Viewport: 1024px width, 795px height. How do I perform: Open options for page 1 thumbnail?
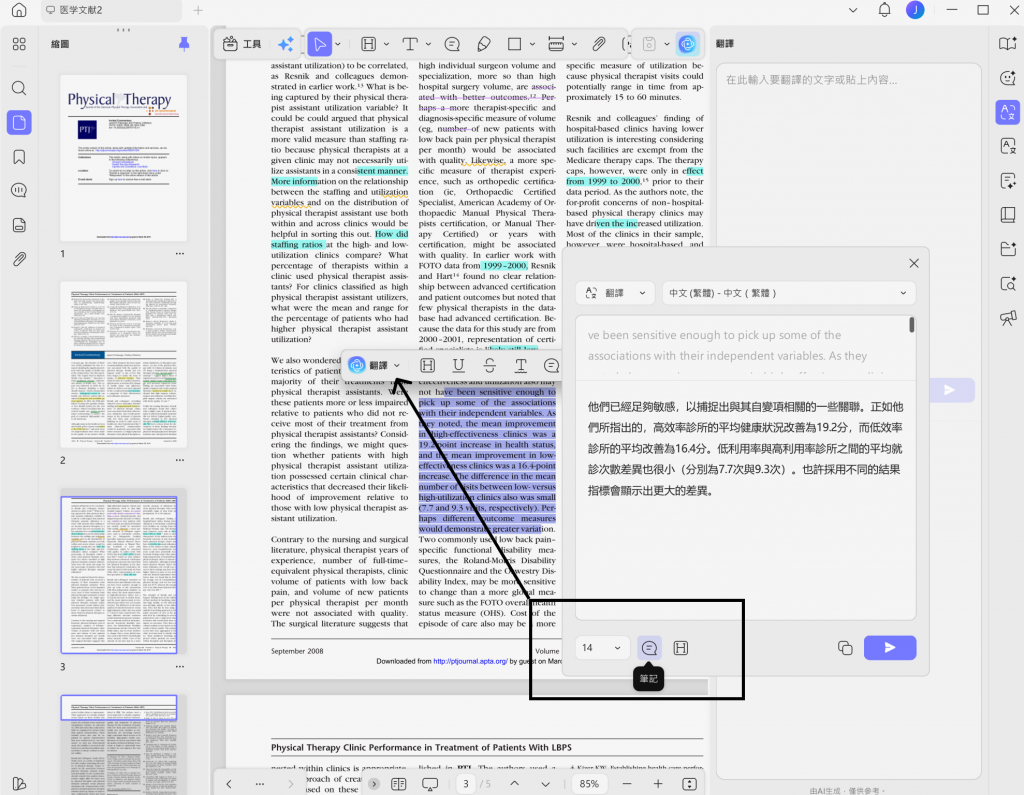[x=180, y=253]
